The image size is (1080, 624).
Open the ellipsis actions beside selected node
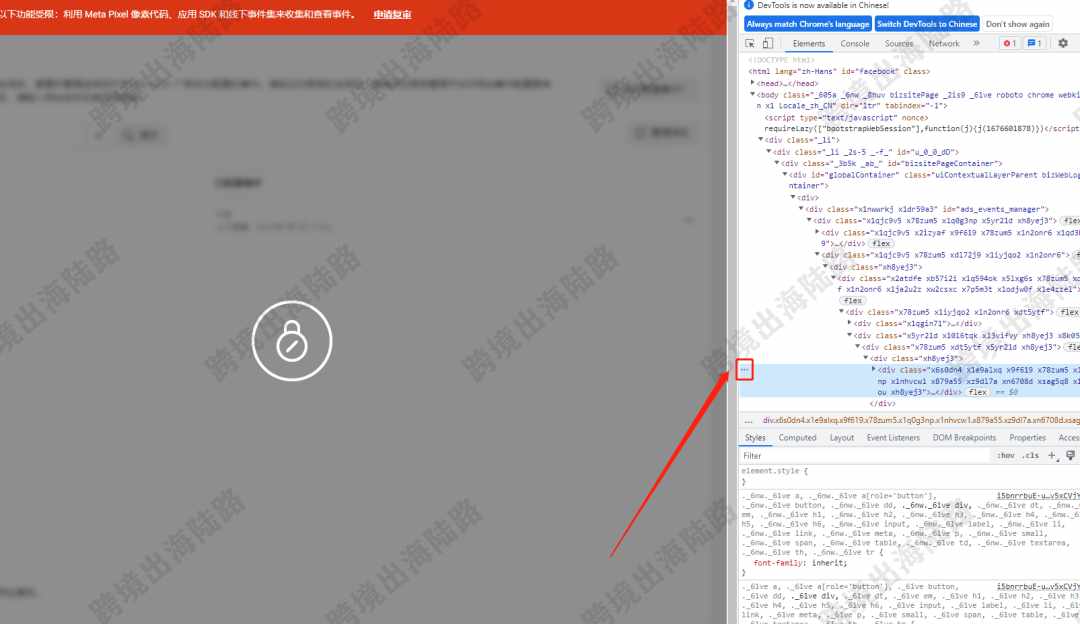click(745, 370)
